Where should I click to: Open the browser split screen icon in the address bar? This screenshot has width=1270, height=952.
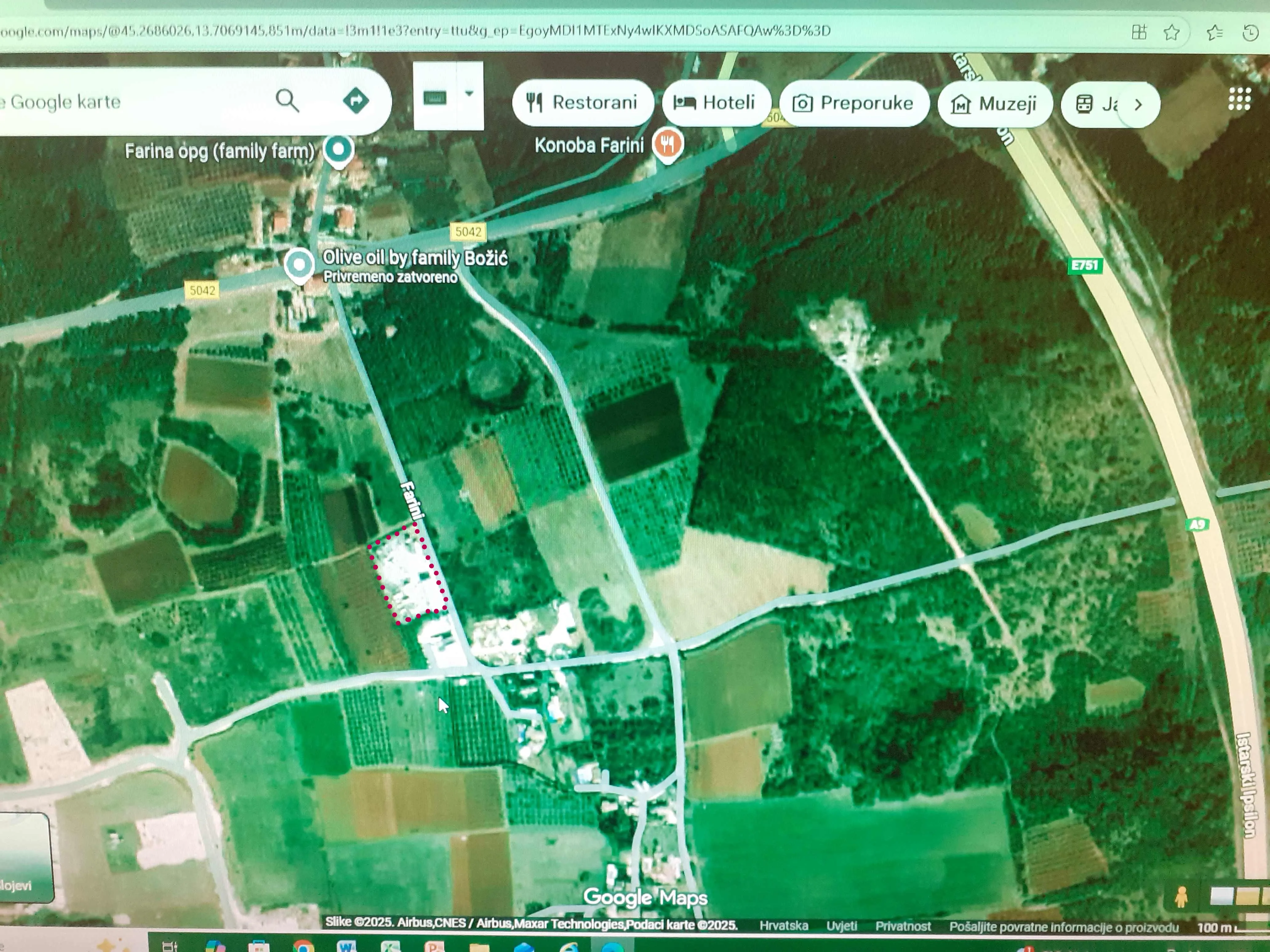1139,32
